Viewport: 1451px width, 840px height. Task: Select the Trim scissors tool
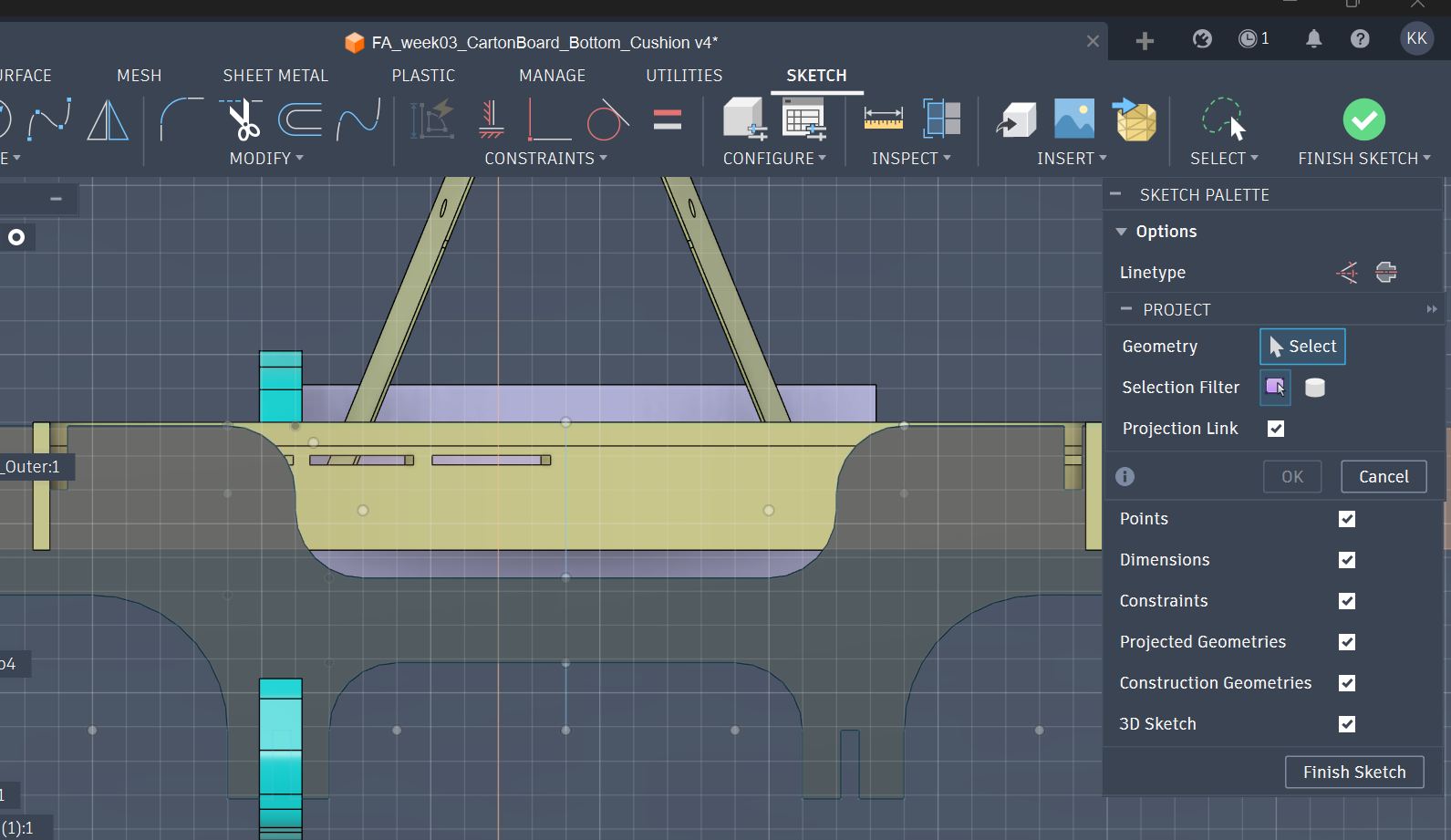click(243, 119)
